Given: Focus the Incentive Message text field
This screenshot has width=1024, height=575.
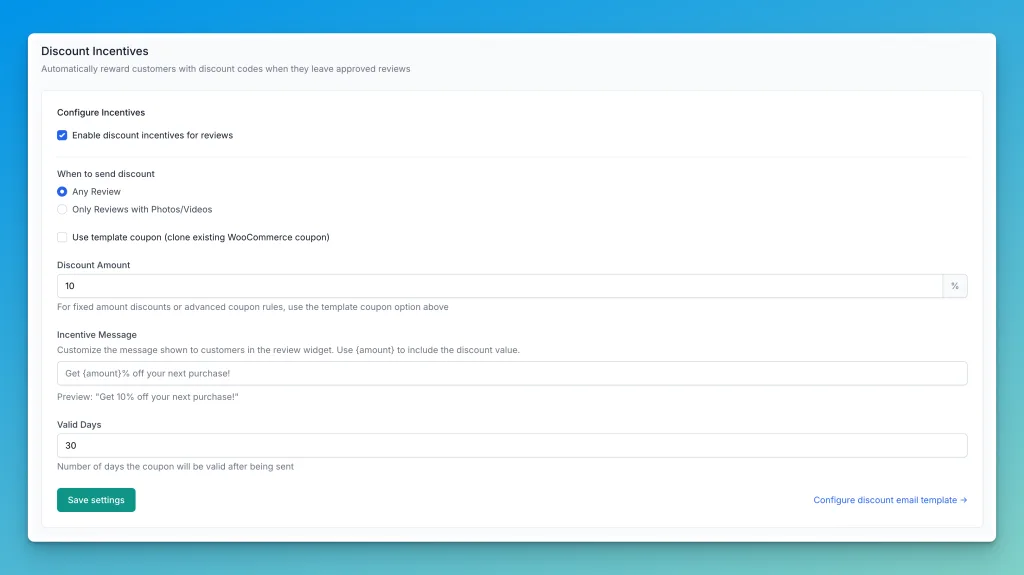Looking at the screenshot, I should click(x=512, y=373).
